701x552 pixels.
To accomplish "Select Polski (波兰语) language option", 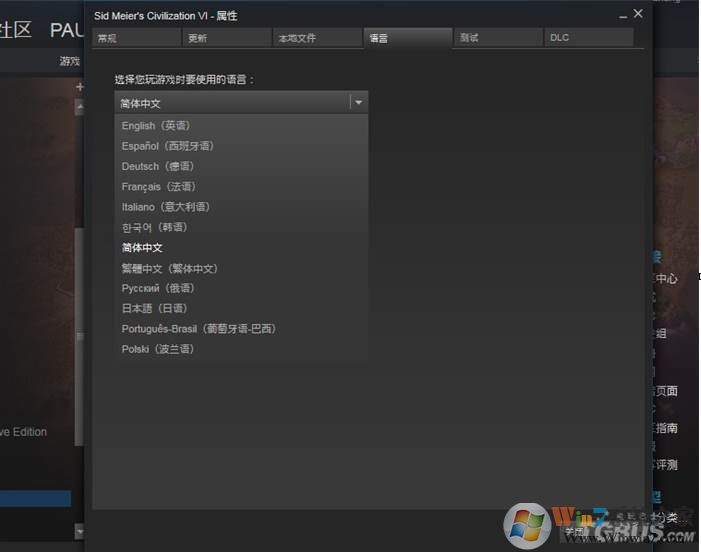I will tap(157, 349).
